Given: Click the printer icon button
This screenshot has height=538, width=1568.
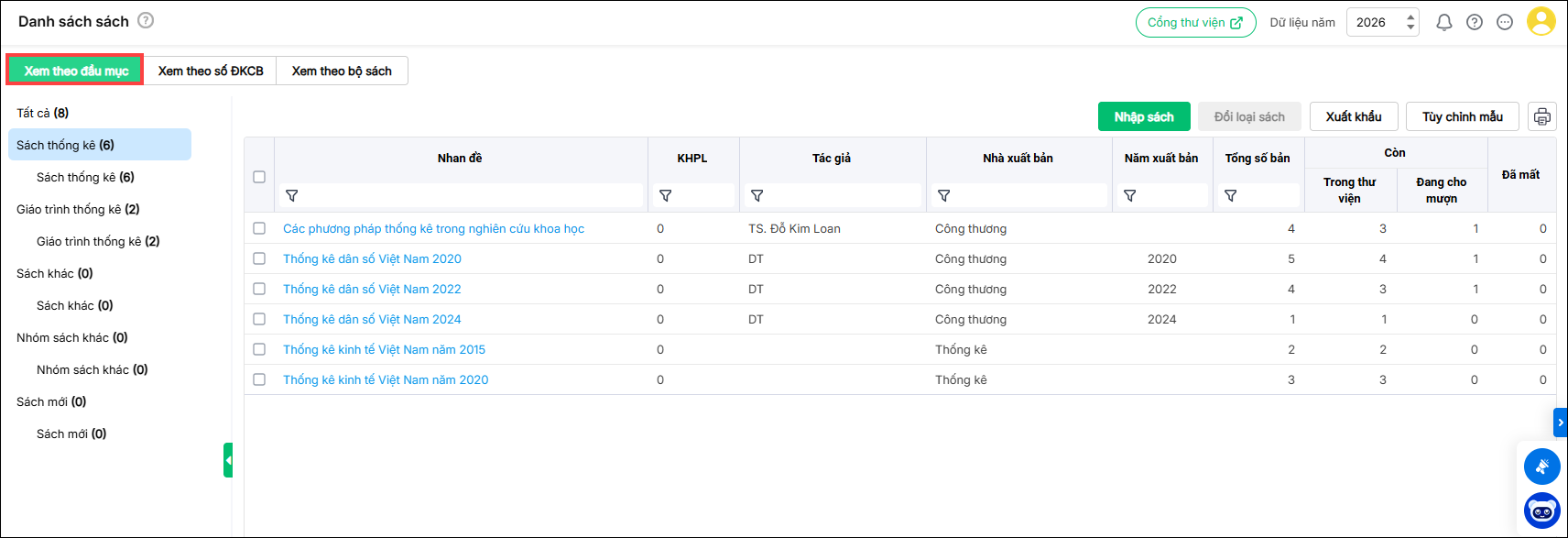Looking at the screenshot, I should [1542, 117].
